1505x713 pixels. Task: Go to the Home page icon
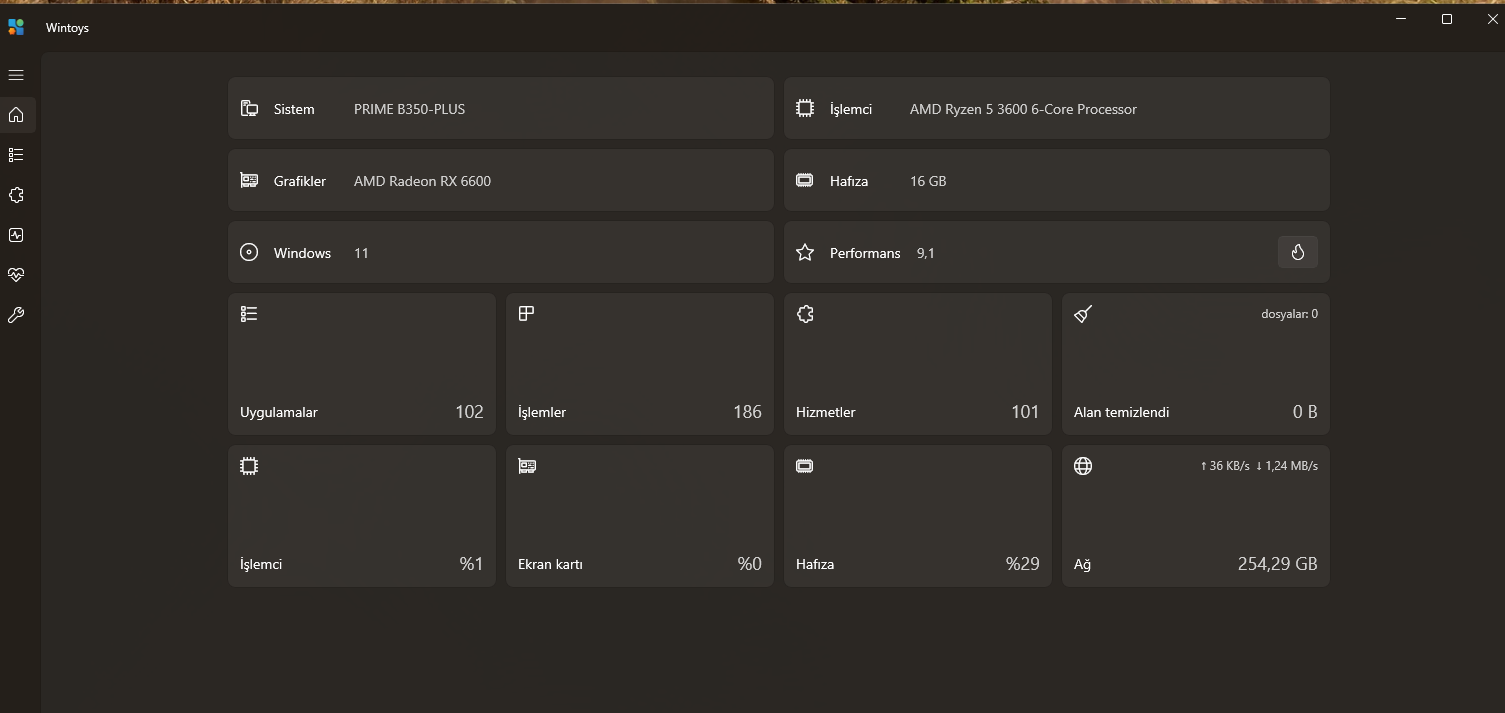click(x=16, y=115)
